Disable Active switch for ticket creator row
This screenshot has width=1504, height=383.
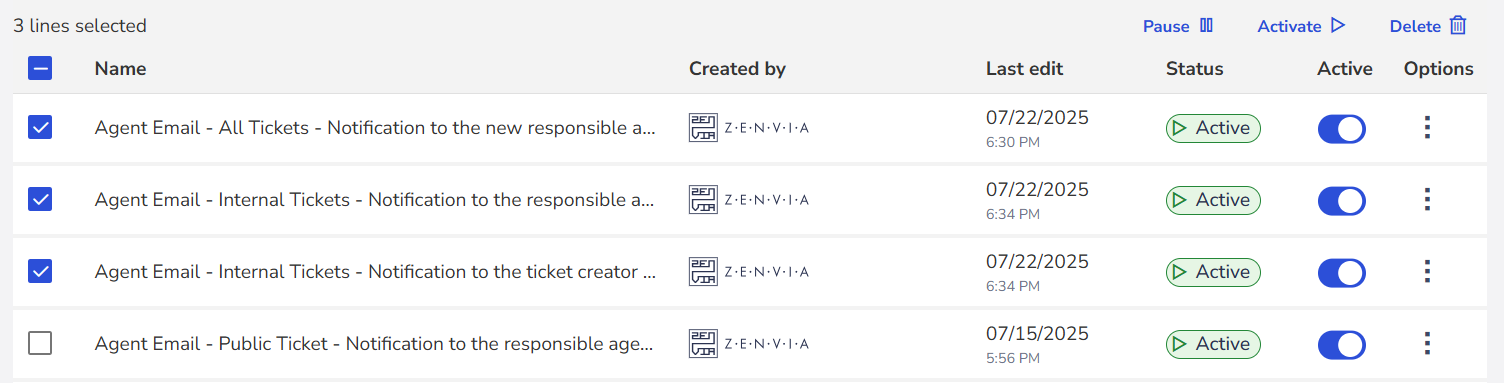point(1342,273)
